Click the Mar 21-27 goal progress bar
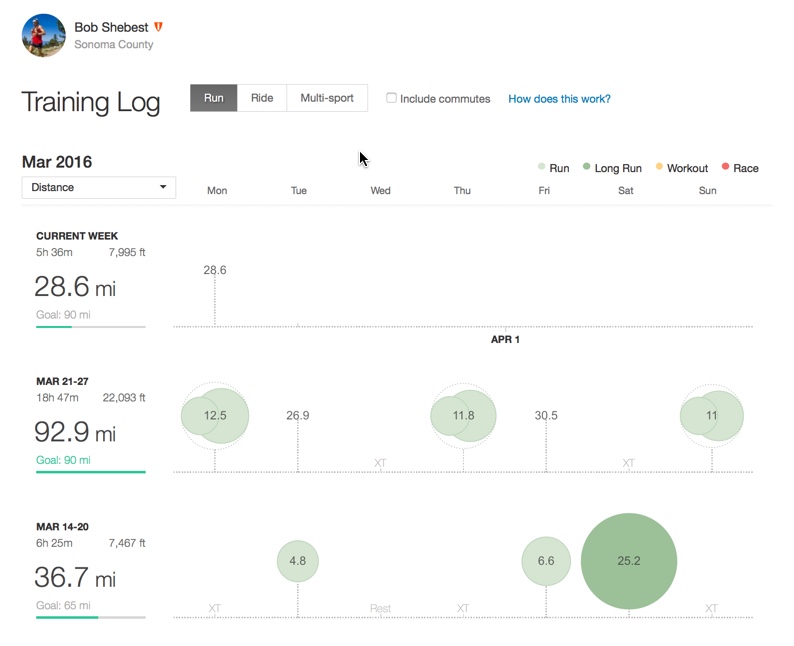 click(x=91, y=471)
